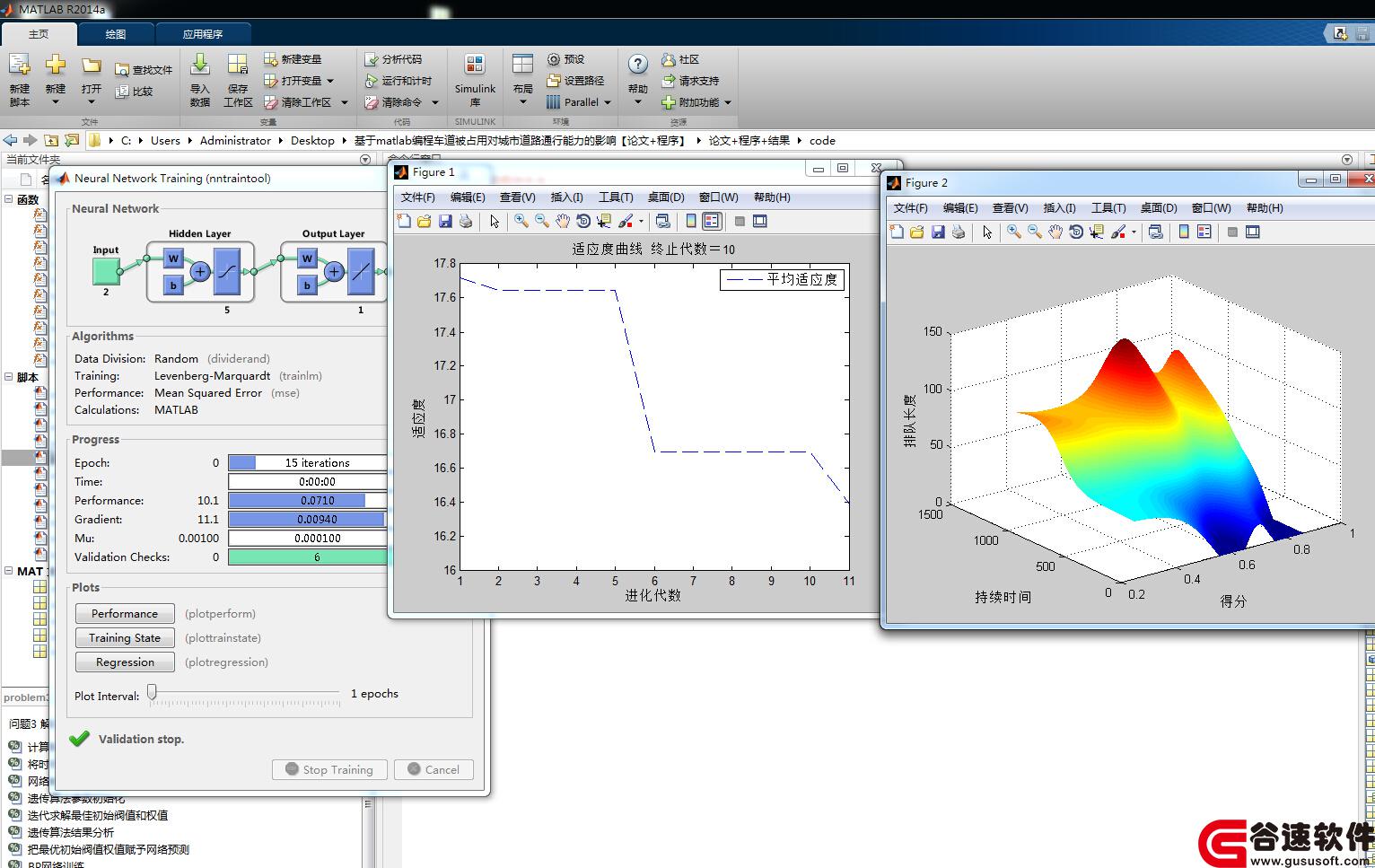Click the print icon in Figure 1 toolbar
This screenshot has width=1375, height=868.
tap(466, 221)
